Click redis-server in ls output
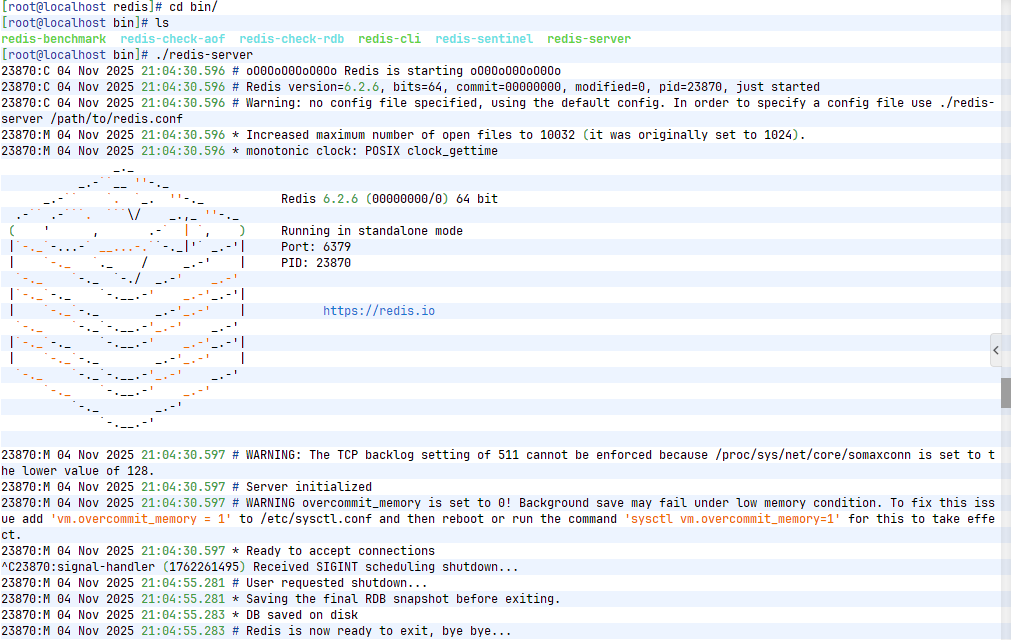 click(x=589, y=39)
